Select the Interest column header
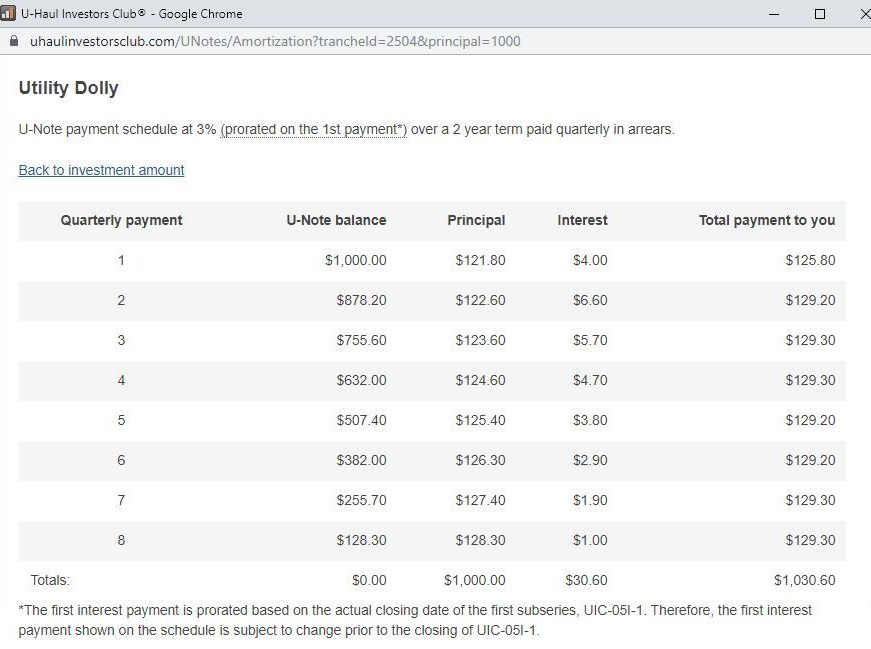The image size is (871, 649). coord(582,220)
